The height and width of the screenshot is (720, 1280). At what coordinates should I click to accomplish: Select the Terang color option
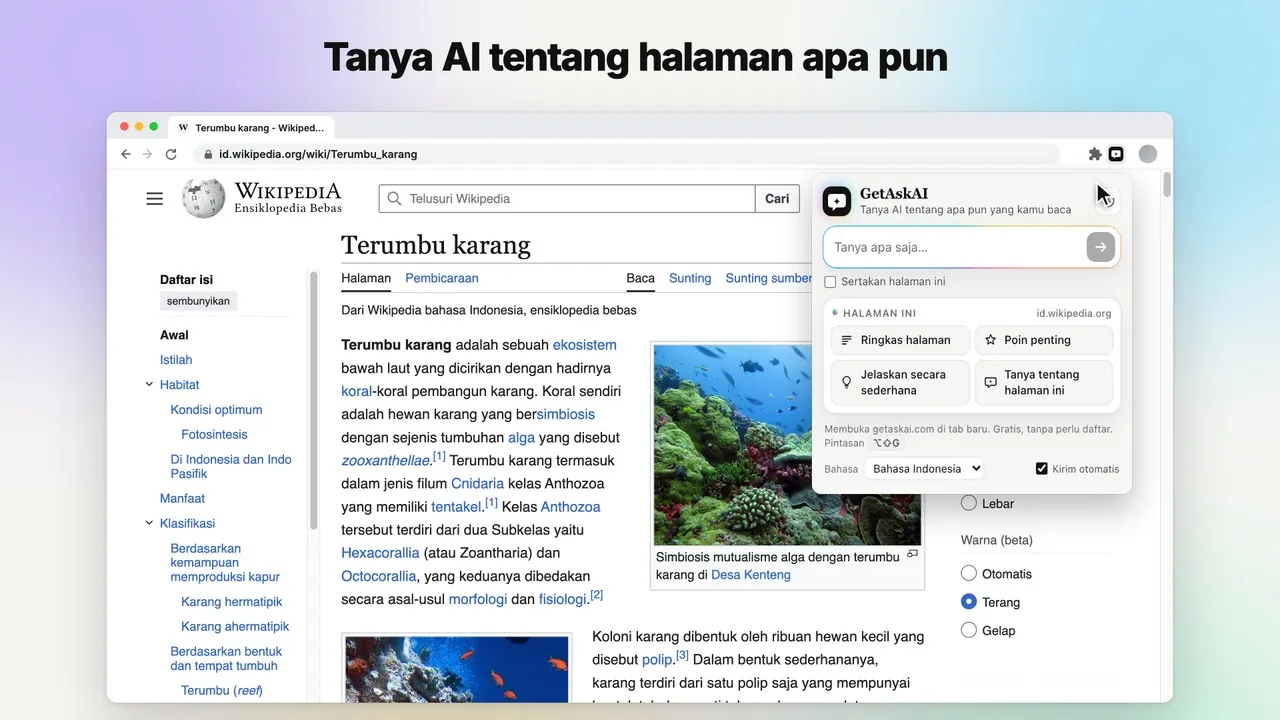point(968,601)
